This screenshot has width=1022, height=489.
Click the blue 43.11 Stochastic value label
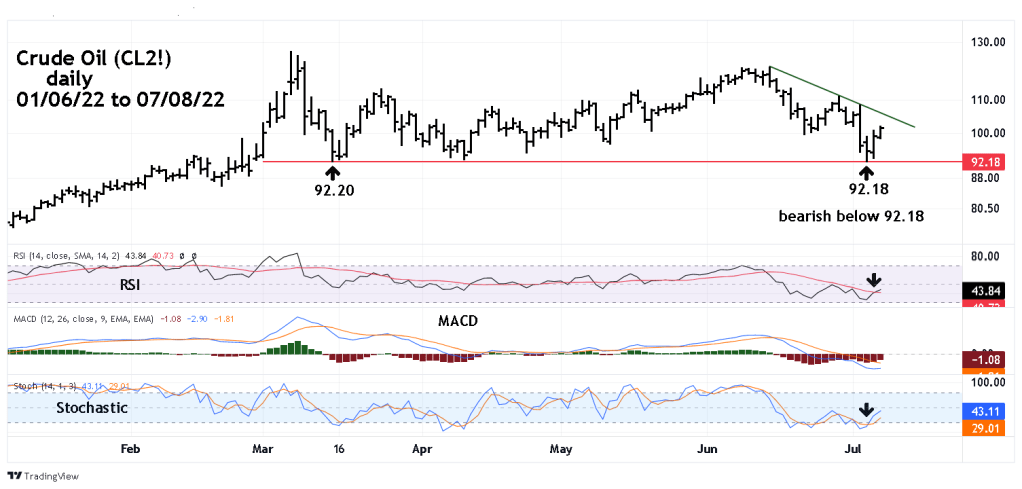[986, 411]
